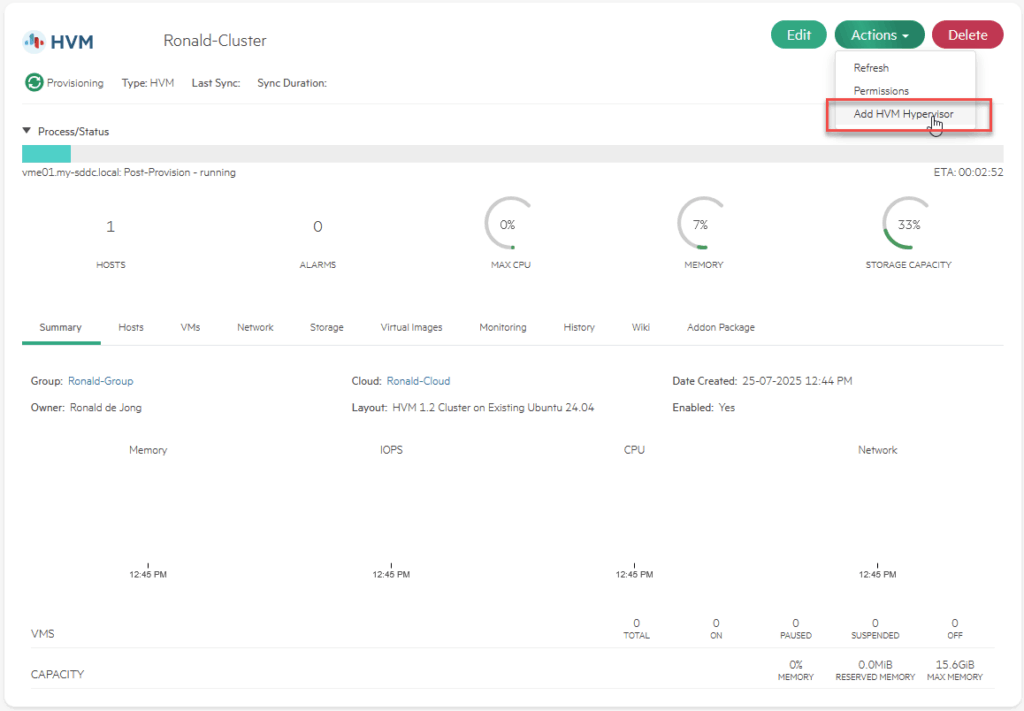Image resolution: width=1024 pixels, height=711 pixels.
Task: Click the provisioning progress bar
Action: coord(512,154)
